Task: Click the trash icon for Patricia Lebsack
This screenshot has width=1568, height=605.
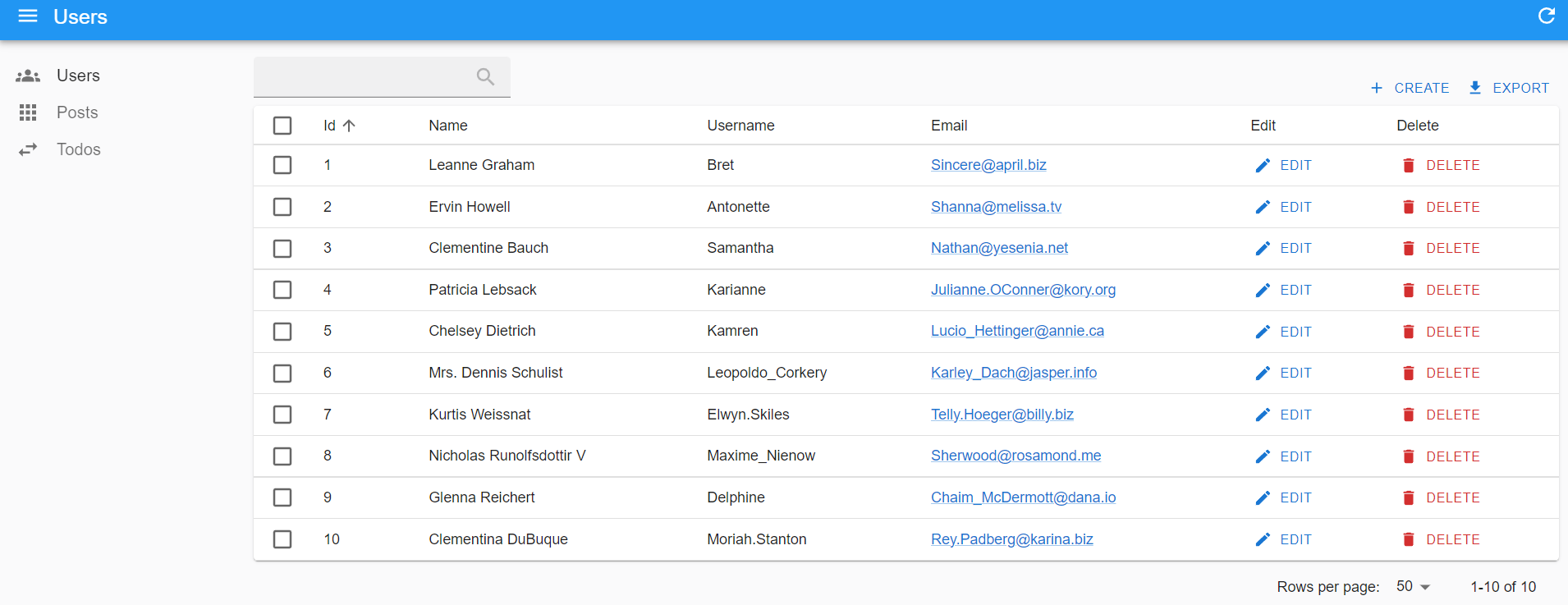Action: (1409, 290)
